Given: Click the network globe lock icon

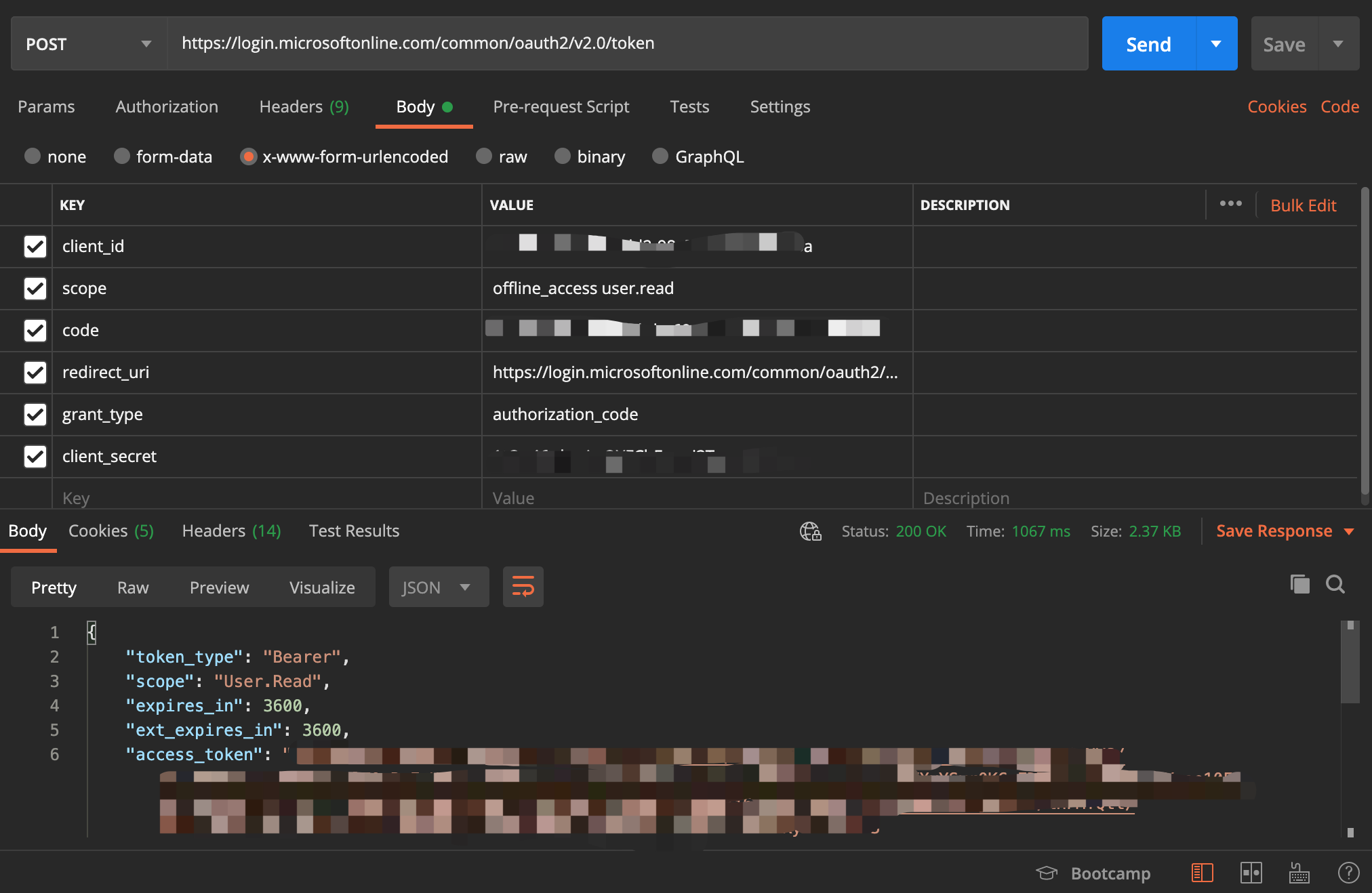Looking at the screenshot, I should 810,531.
